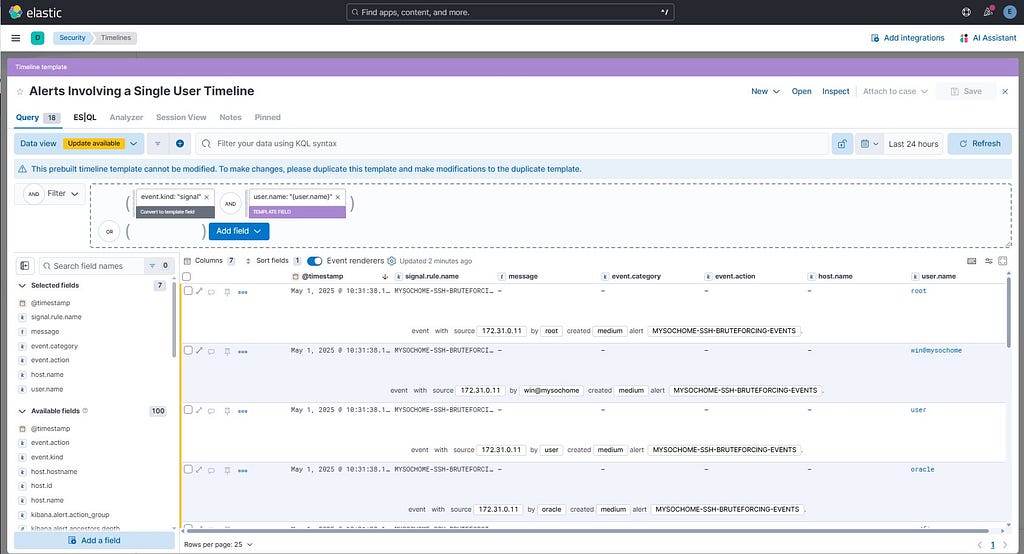This screenshot has height=554, width=1024.
Task: Favorite the timeline with the star icon
Action: pos(20,91)
